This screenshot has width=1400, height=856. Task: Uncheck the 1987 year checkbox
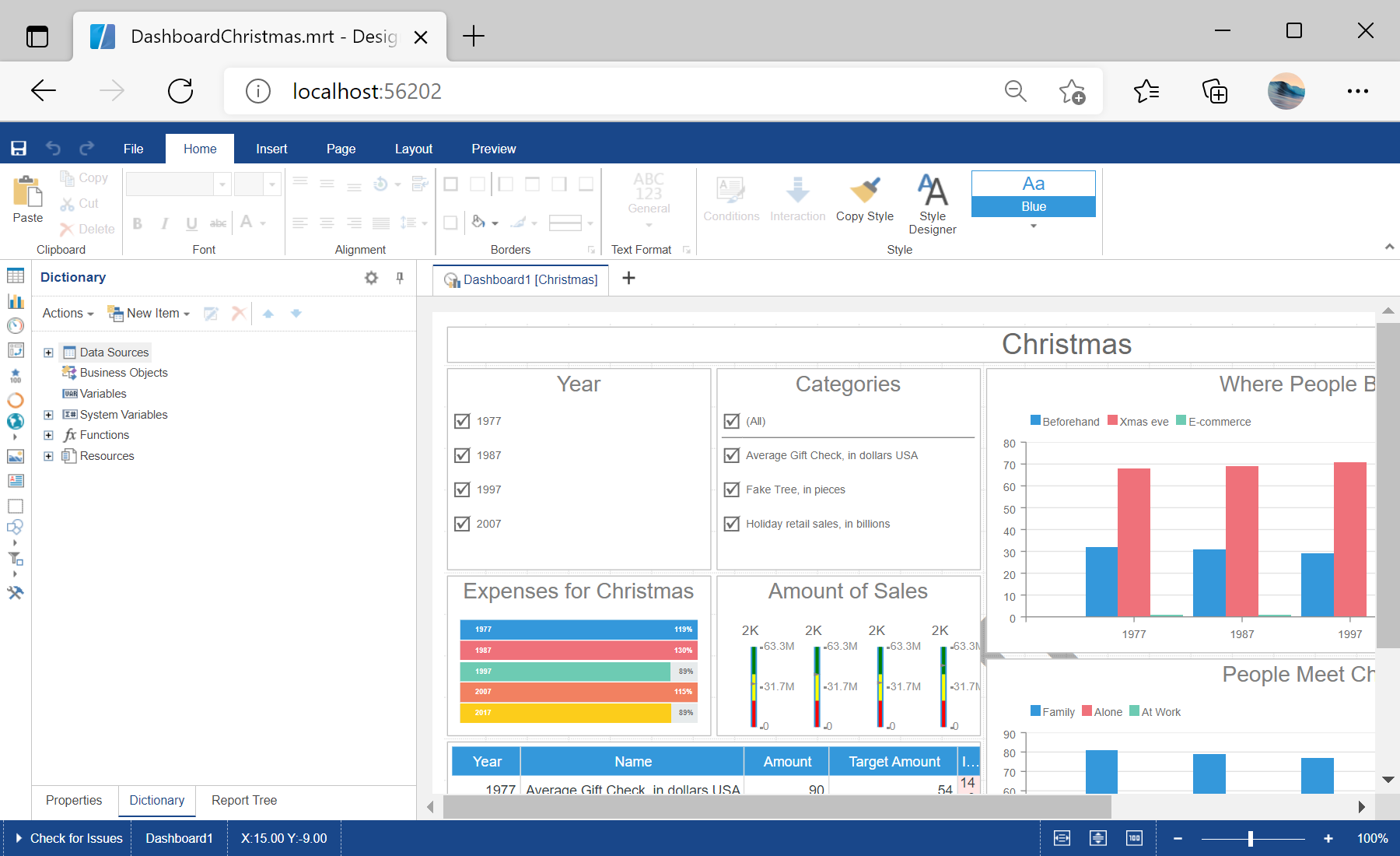[x=462, y=455]
